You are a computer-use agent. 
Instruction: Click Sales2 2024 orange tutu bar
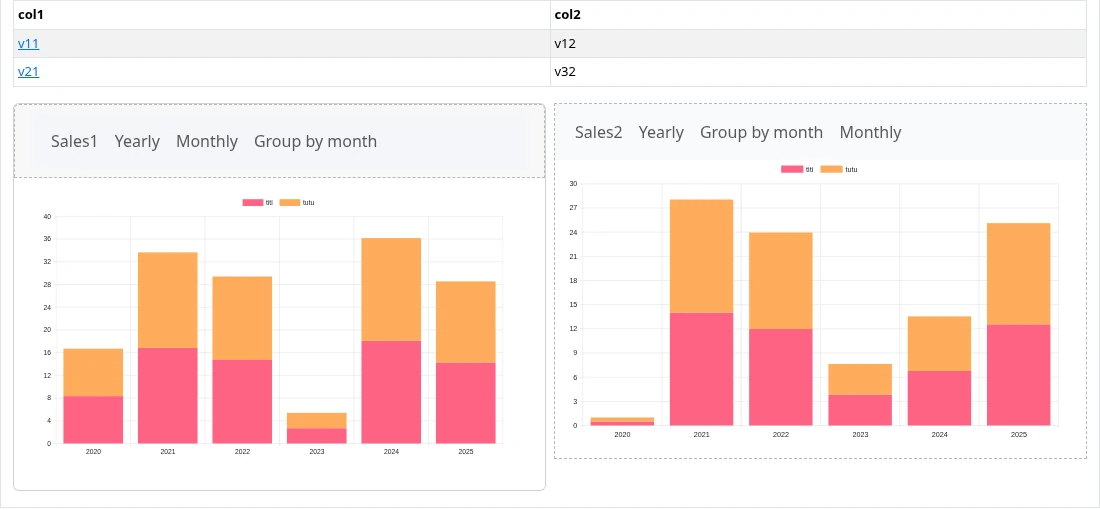tap(939, 344)
